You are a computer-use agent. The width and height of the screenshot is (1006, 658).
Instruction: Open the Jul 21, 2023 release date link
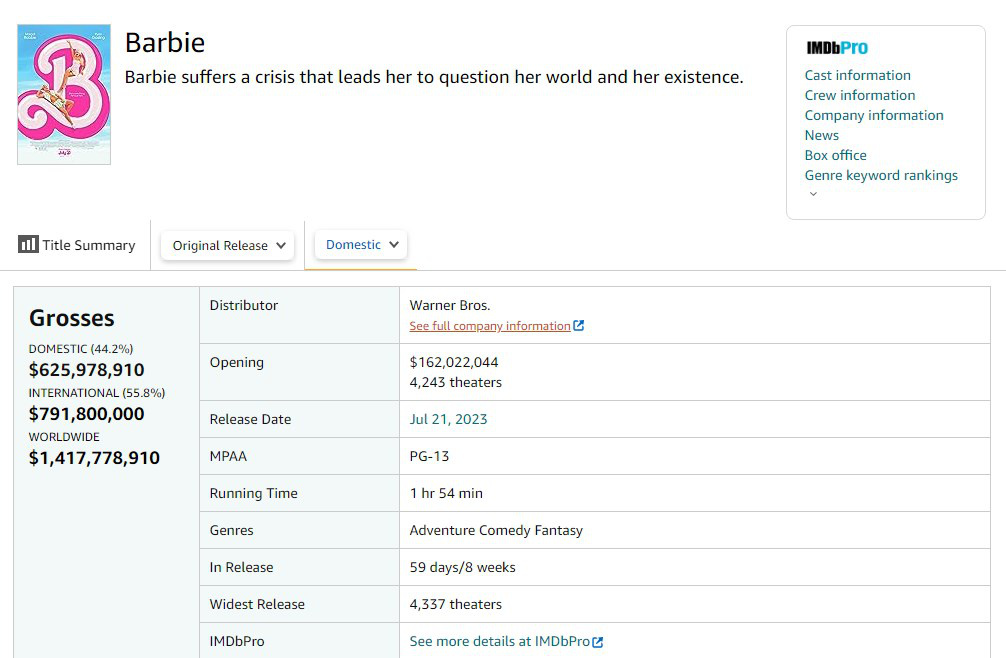click(448, 419)
